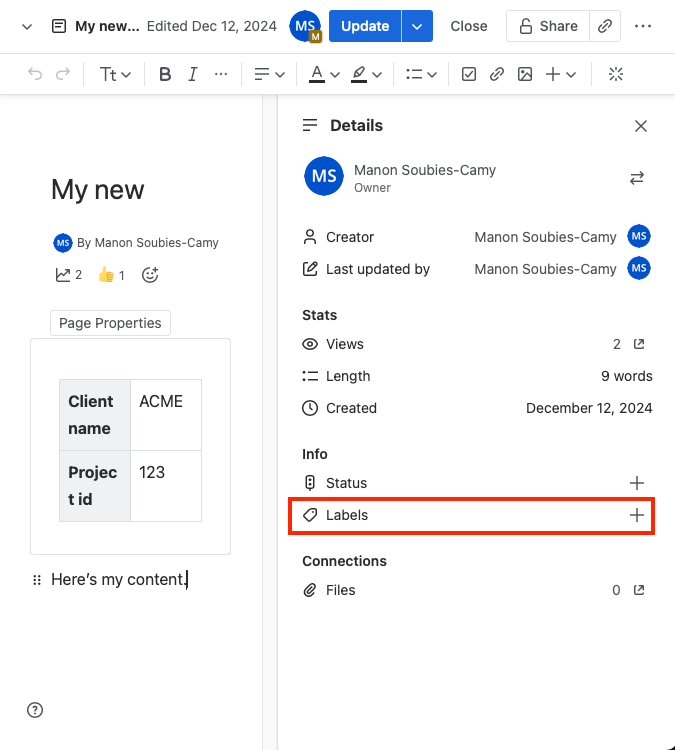Expand the insert menu chevron
Screen dimensions: 675x750
tap(571, 75)
